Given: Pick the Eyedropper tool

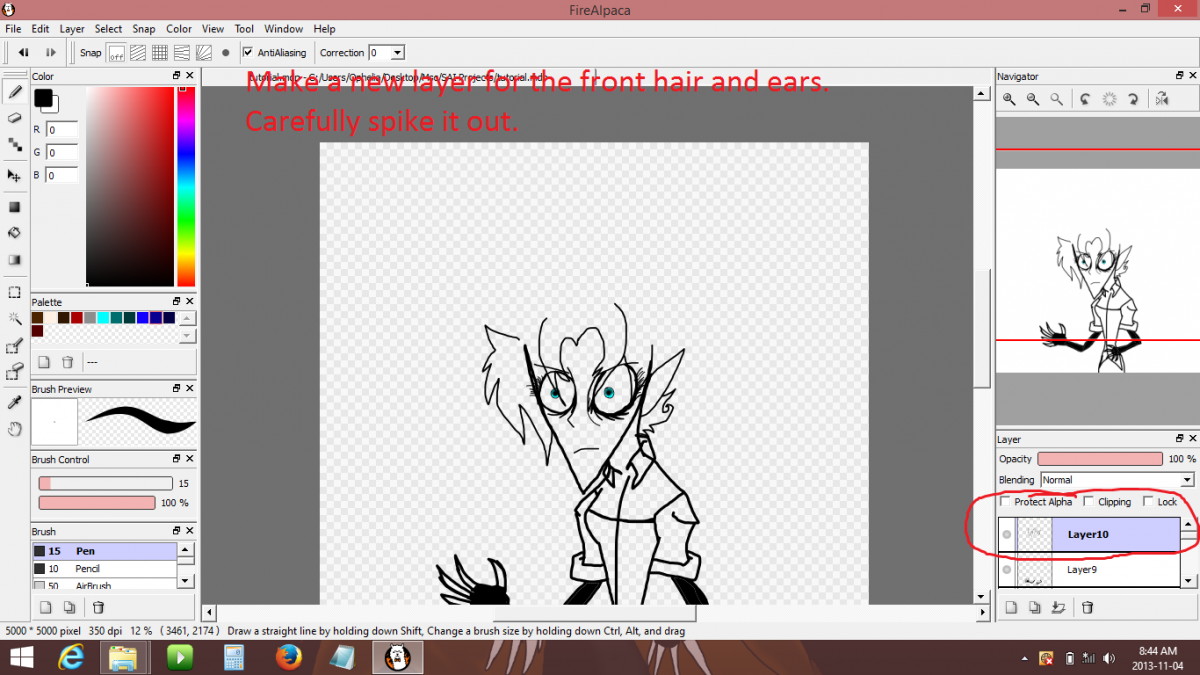Looking at the screenshot, I should click(15, 402).
